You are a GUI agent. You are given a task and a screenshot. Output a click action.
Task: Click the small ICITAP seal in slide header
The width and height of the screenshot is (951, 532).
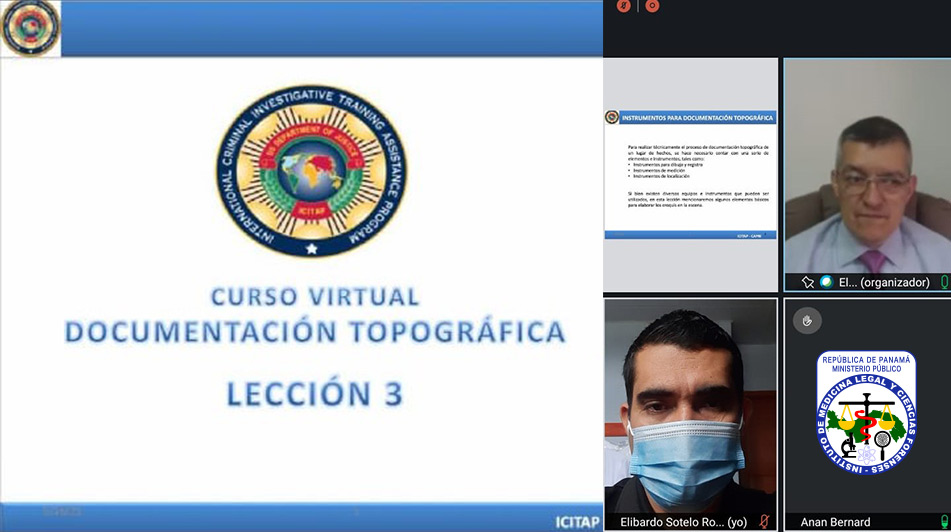[30, 28]
